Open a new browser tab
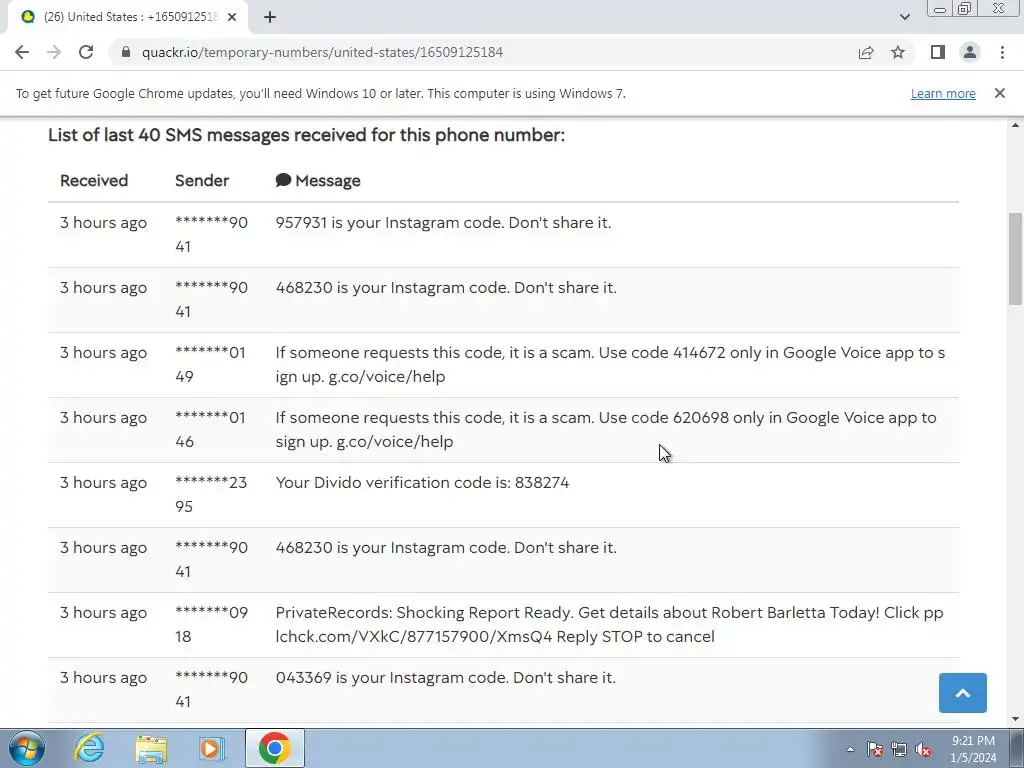The height and width of the screenshot is (768, 1024). click(270, 17)
